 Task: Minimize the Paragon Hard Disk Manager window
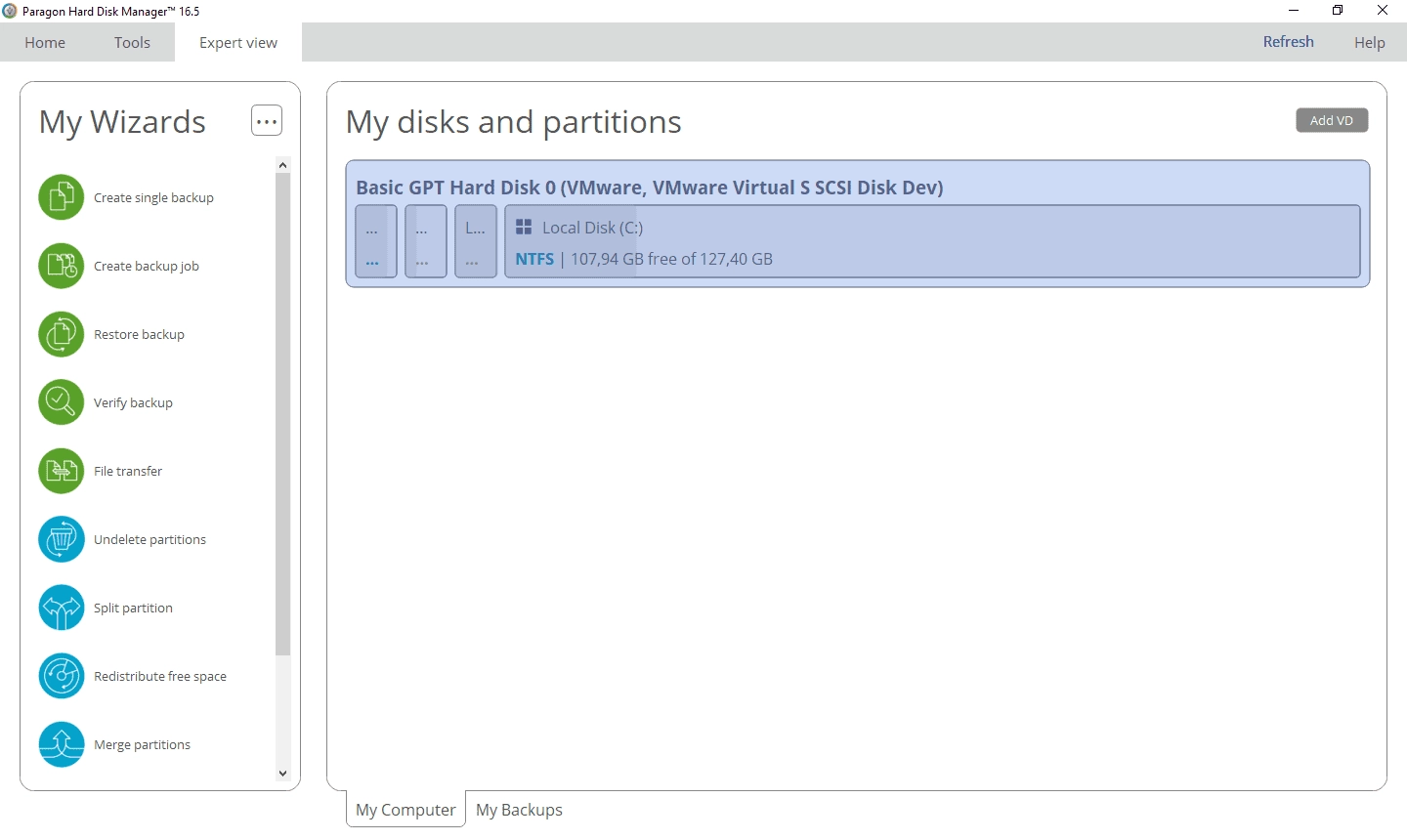pyautogui.click(x=1294, y=11)
